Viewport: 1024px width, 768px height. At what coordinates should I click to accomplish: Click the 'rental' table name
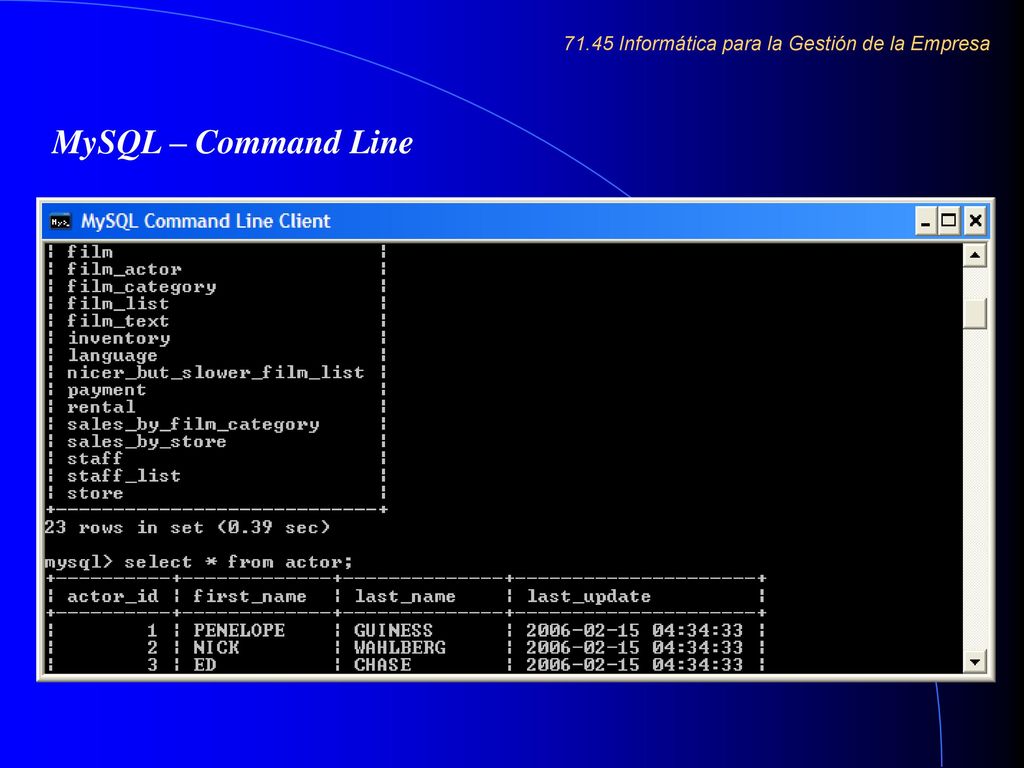coord(101,407)
